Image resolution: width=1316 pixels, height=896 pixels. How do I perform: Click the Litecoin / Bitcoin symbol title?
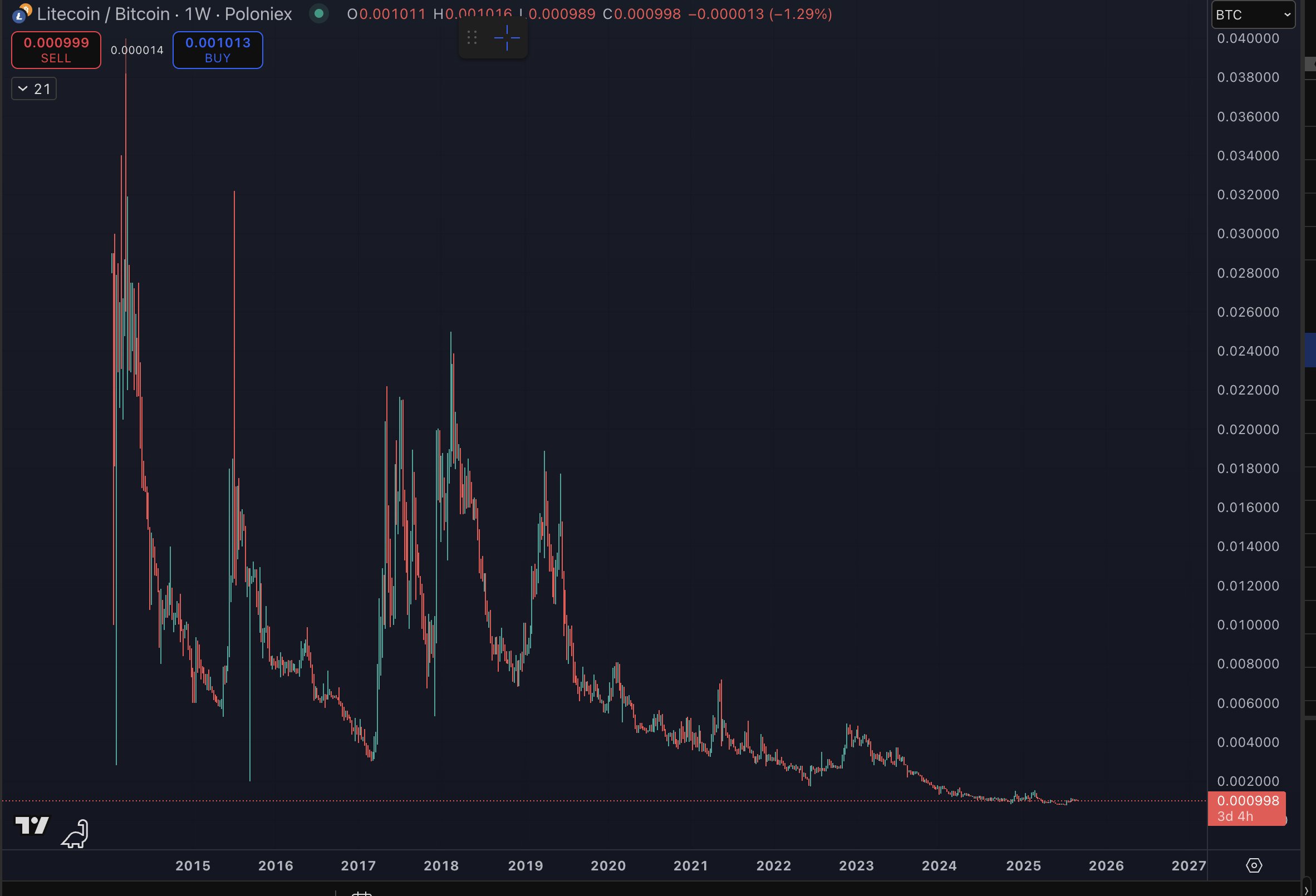click(x=103, y=13)
